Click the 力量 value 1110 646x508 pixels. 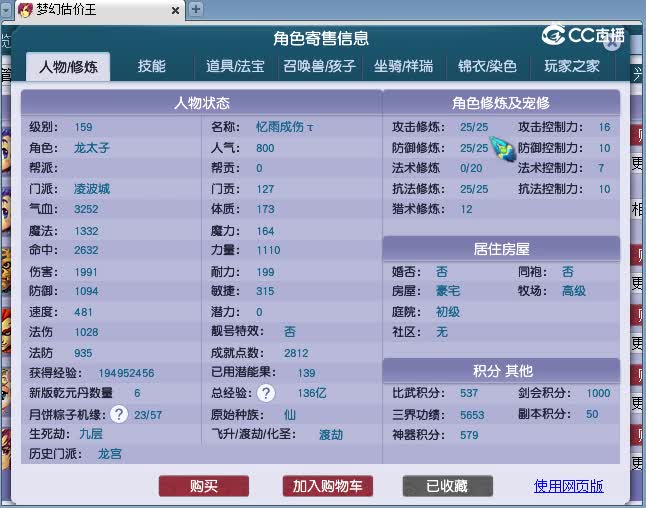(268, 250)
